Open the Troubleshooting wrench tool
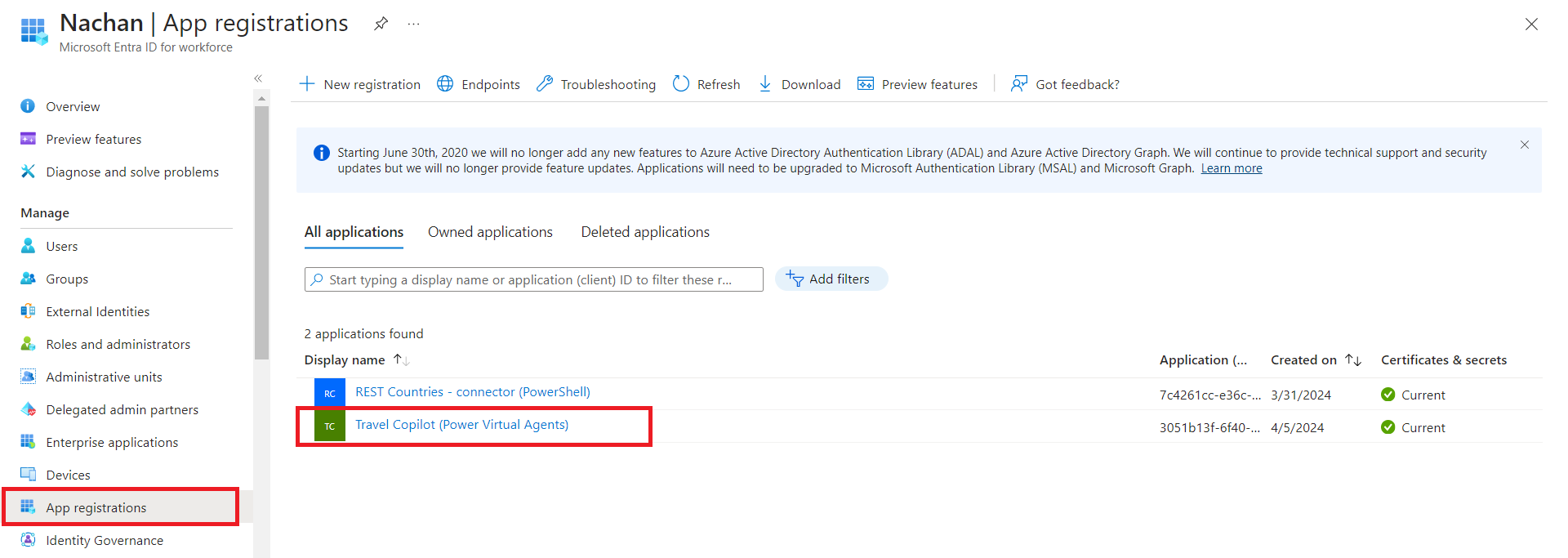This screenshot has width=1568, height=558. point(545,84)
